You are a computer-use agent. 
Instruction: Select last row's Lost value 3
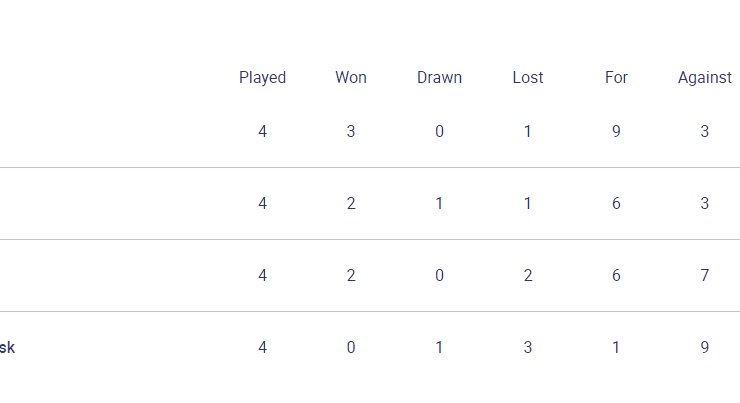point(528,348)
